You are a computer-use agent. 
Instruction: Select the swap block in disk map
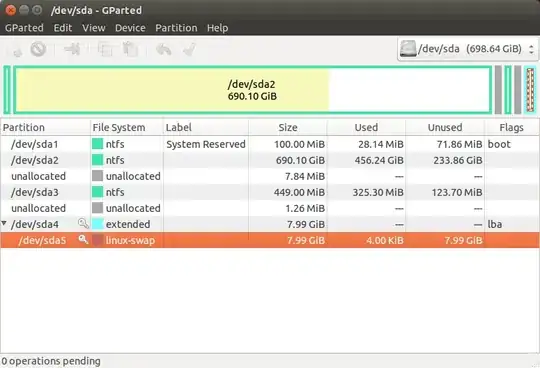point(530,90)
